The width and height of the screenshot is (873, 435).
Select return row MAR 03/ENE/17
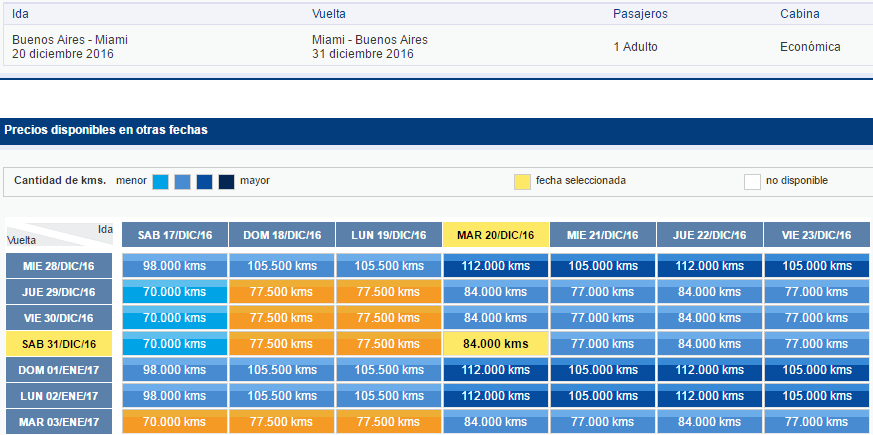[59, 422]
